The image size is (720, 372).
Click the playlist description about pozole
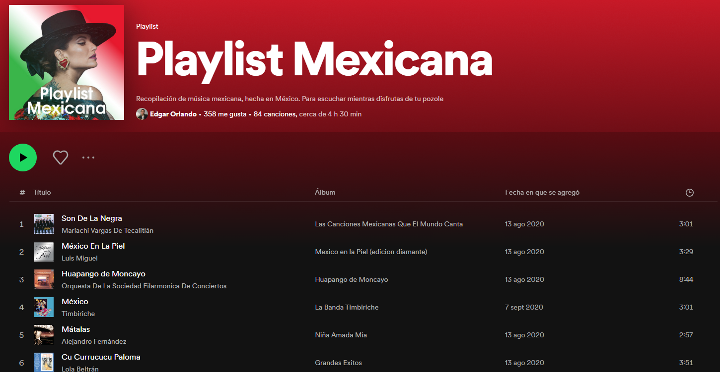point(290,99)
